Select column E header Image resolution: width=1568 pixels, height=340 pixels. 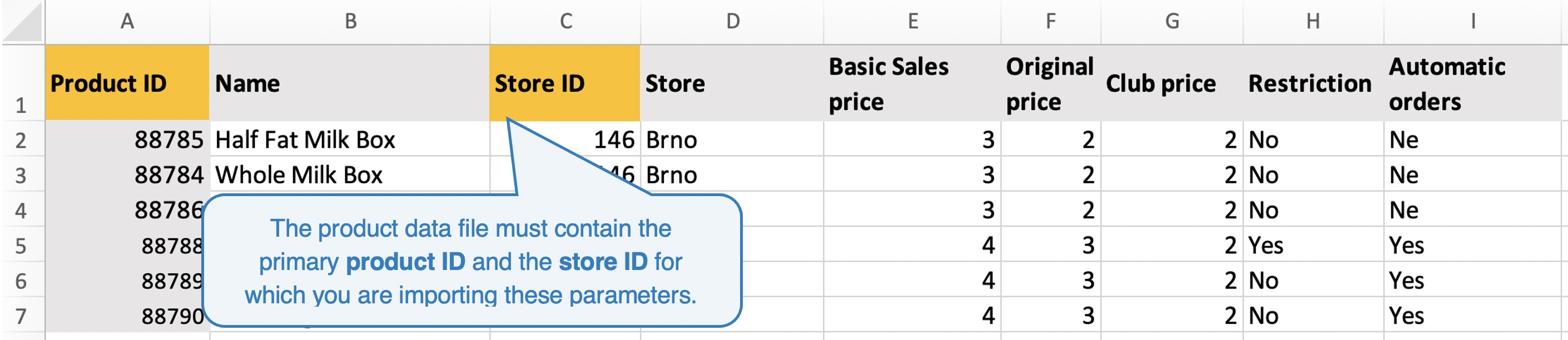[x=912, y=21]
